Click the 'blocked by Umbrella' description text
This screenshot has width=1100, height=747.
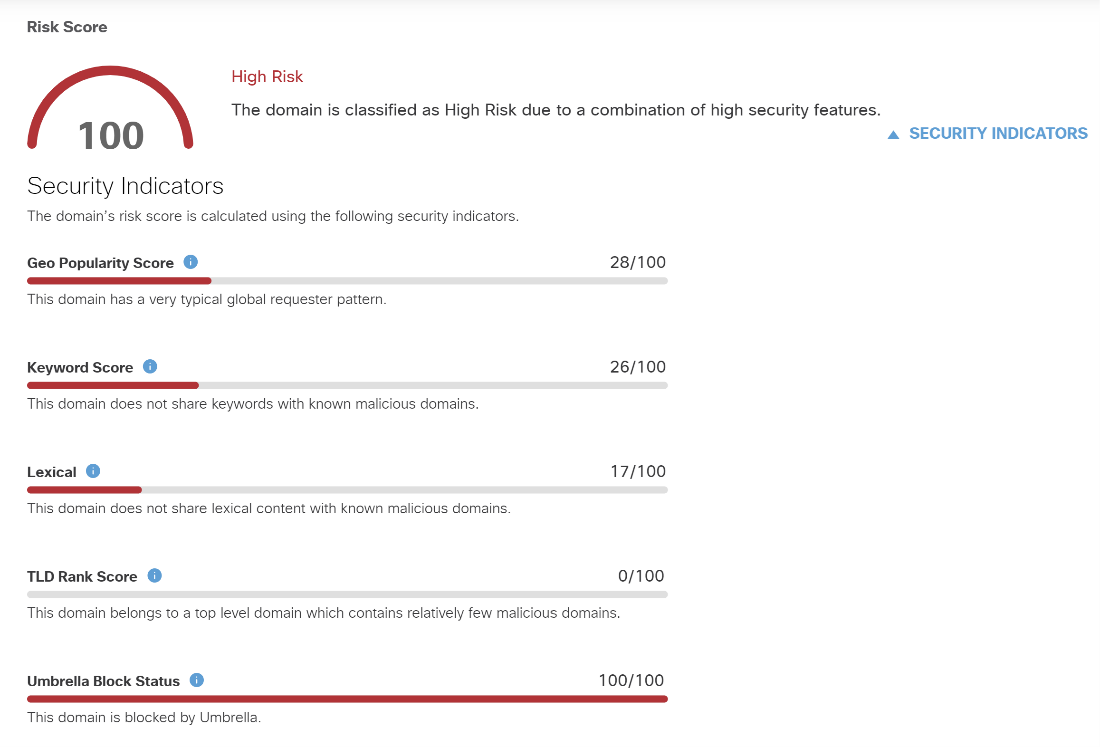[144, 717]
